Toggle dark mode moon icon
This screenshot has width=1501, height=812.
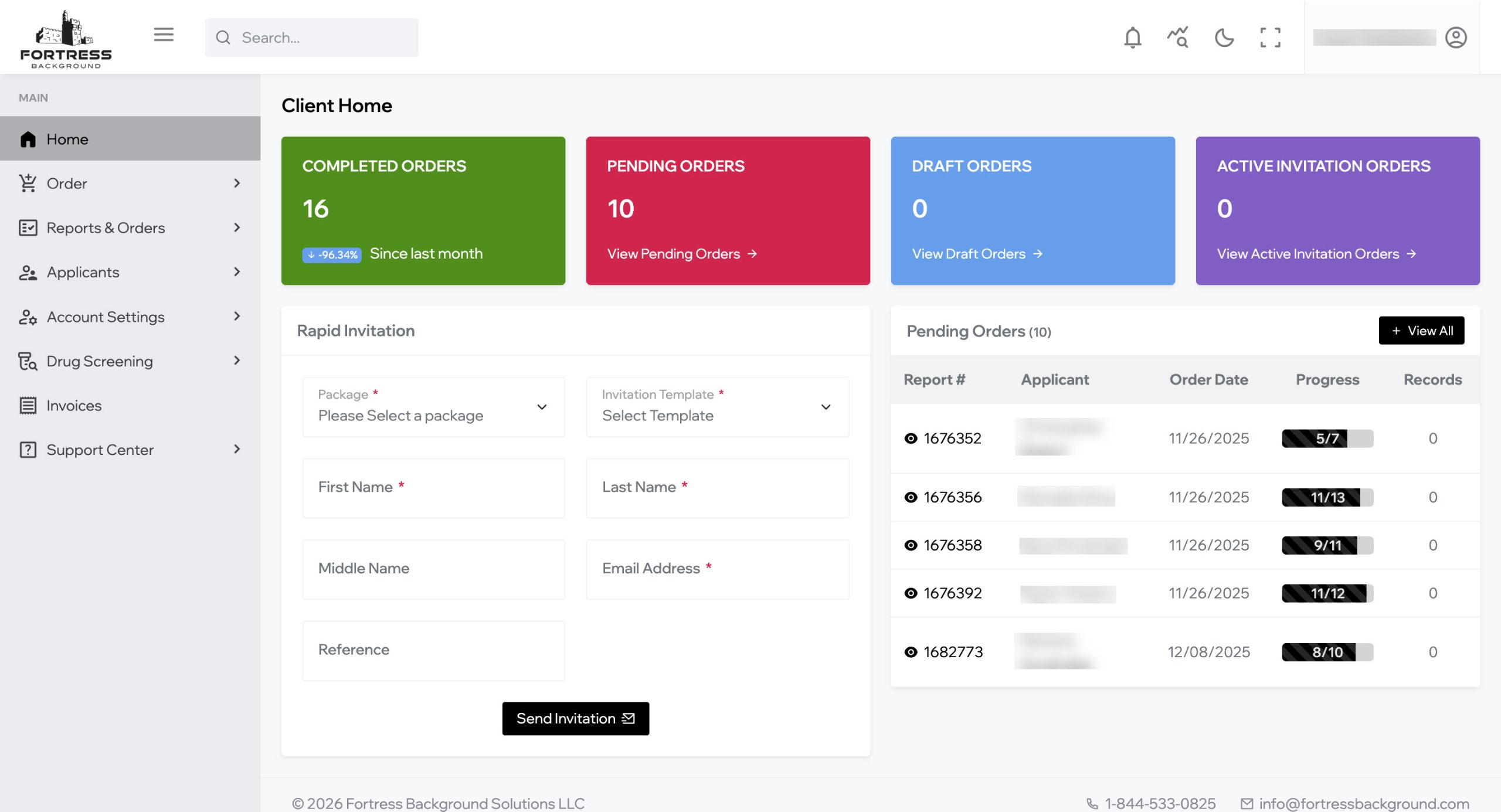(1224, 38)
